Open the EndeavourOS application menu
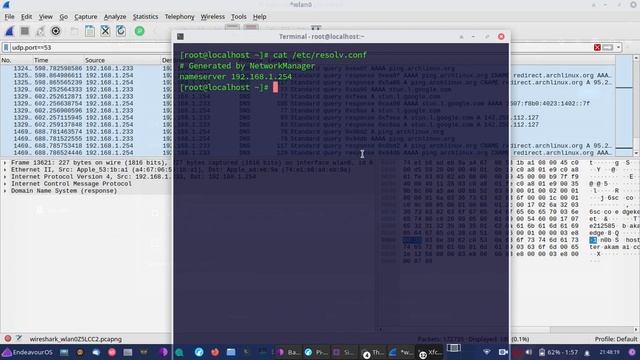The image size is (640, 360). coord(27,352)
